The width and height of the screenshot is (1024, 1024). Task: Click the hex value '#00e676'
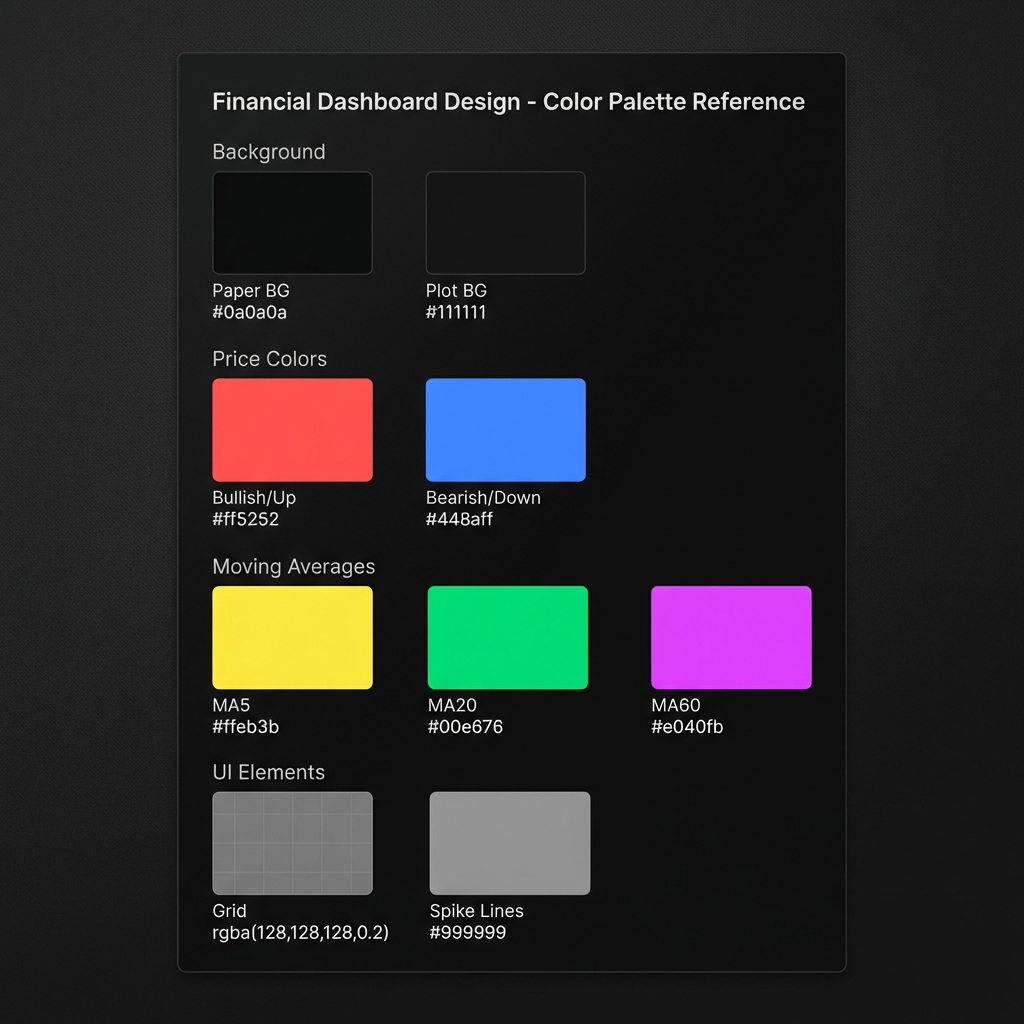(465, 727)
